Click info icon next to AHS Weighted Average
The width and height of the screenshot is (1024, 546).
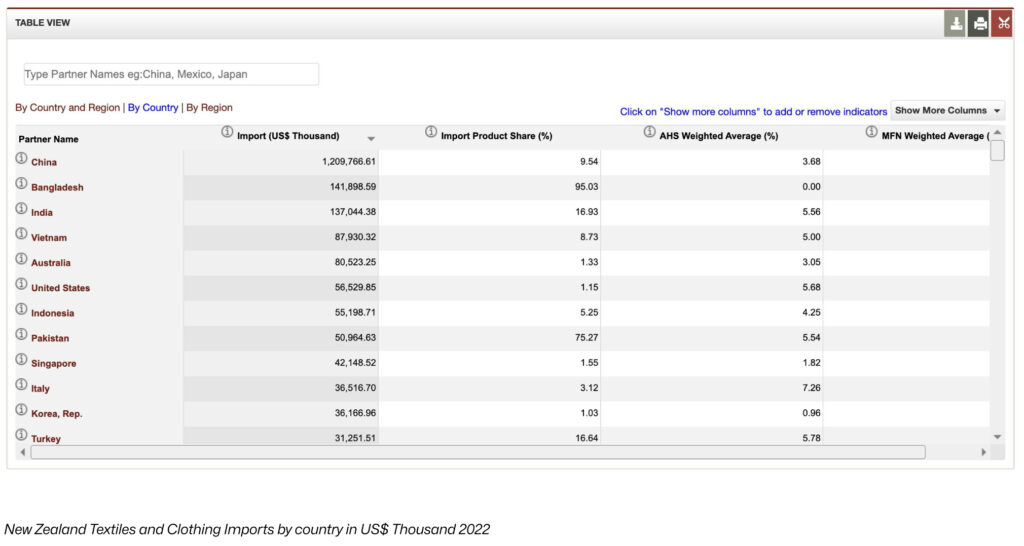650,132
